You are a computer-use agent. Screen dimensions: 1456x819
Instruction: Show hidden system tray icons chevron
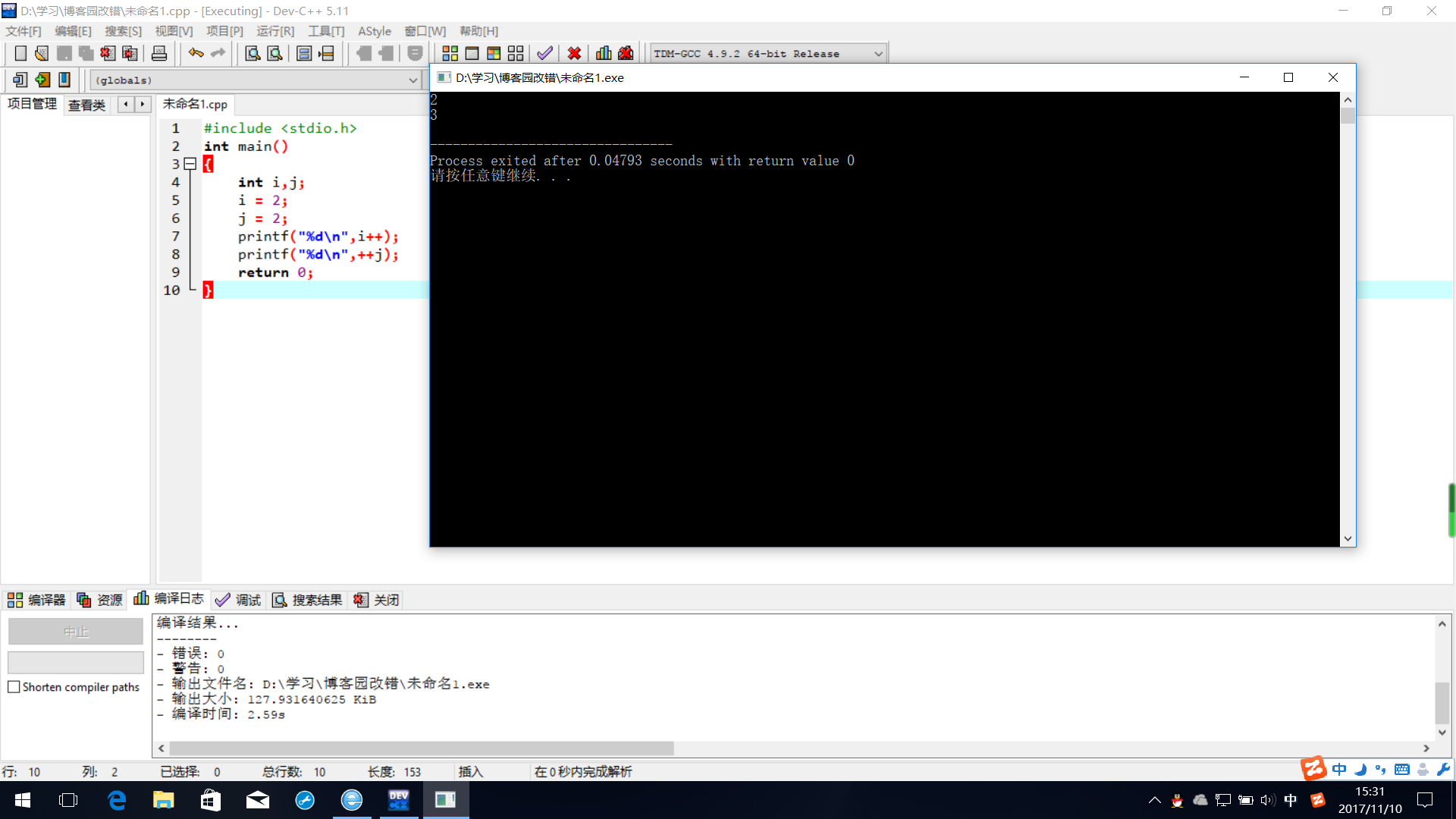click(x=1154, y=800)
